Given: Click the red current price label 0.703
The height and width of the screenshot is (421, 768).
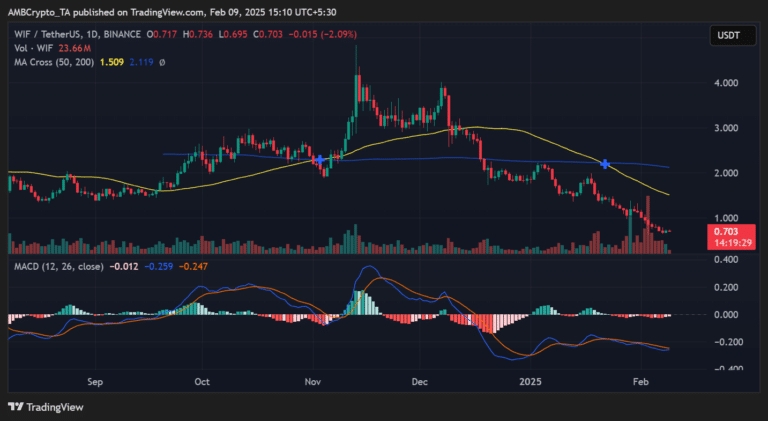Looking at the screenshot, I should click(x=725, y=231).
